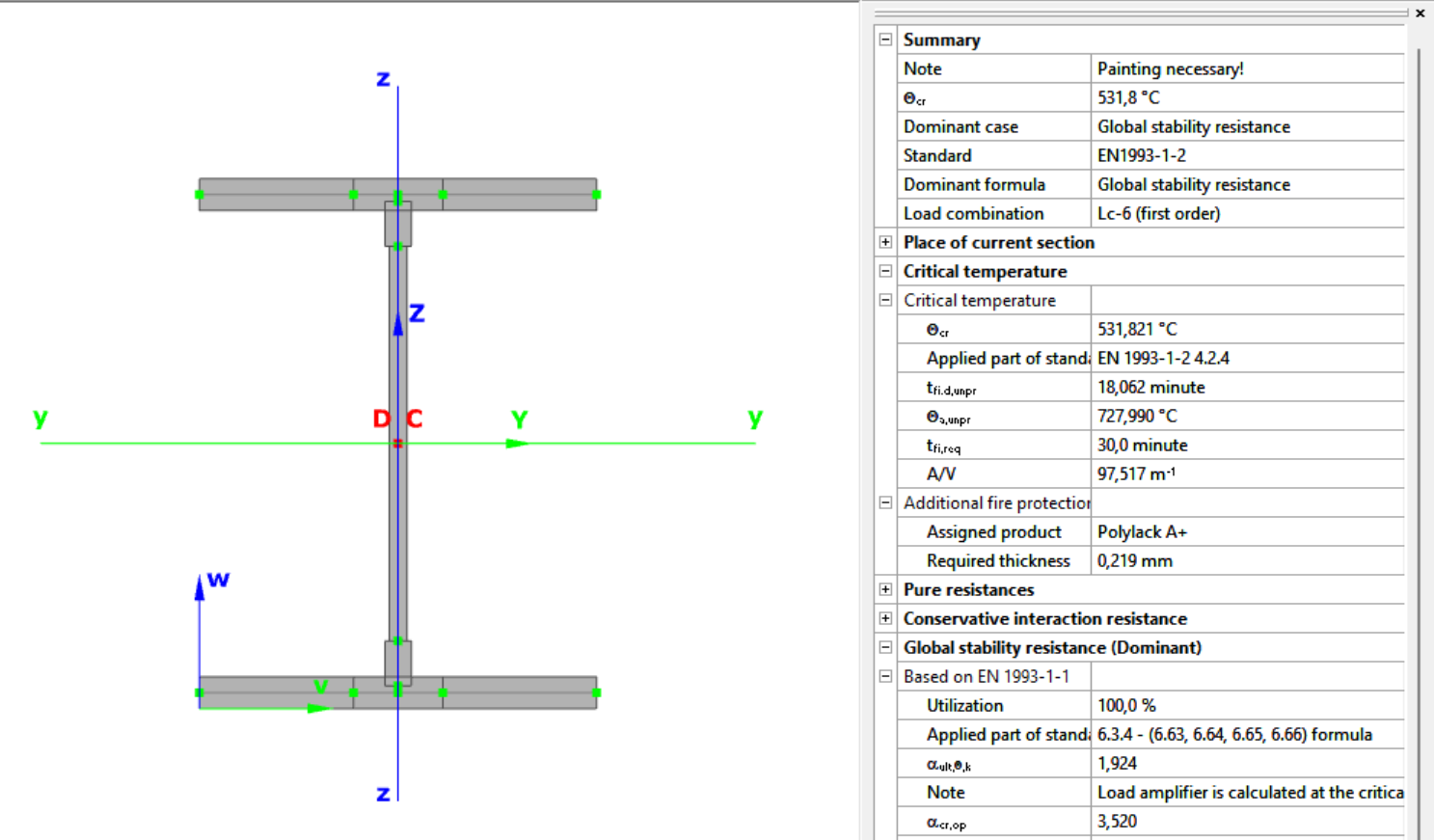The width and height of the screenshot is (1434, 840).
Task: Expand the Pure resistances group
Action: tap(885, 589)
